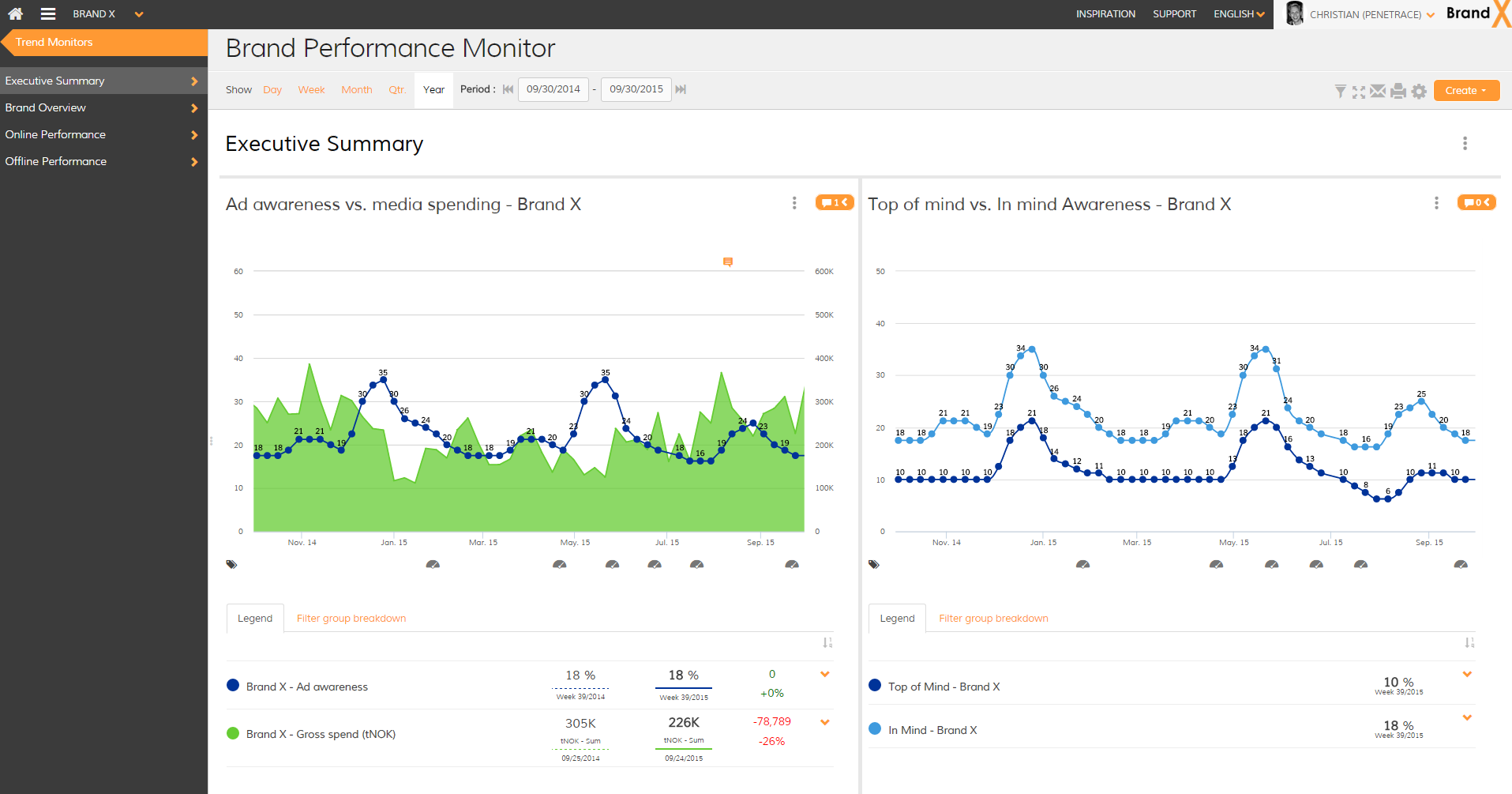Select Legend tab under Ad awareness chart

[255, 619]
